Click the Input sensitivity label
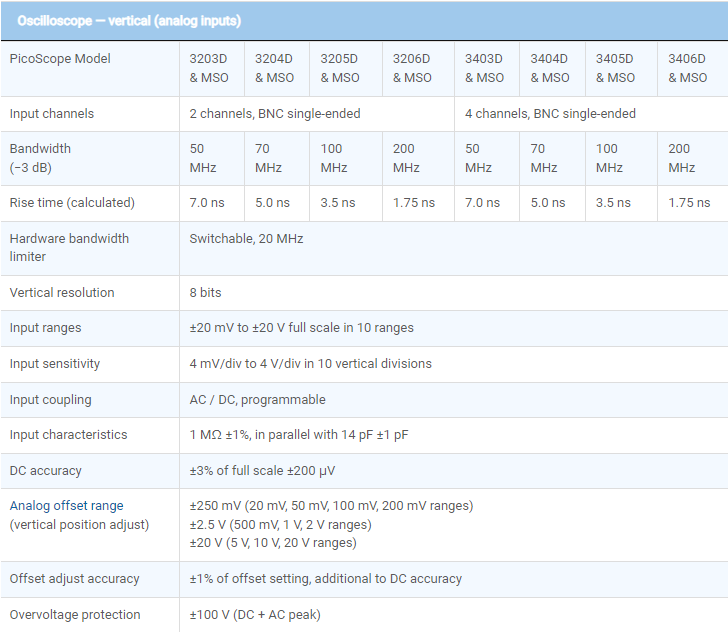Screen dimensions: 728x637 pyautogui.click(x=55, y=364)
